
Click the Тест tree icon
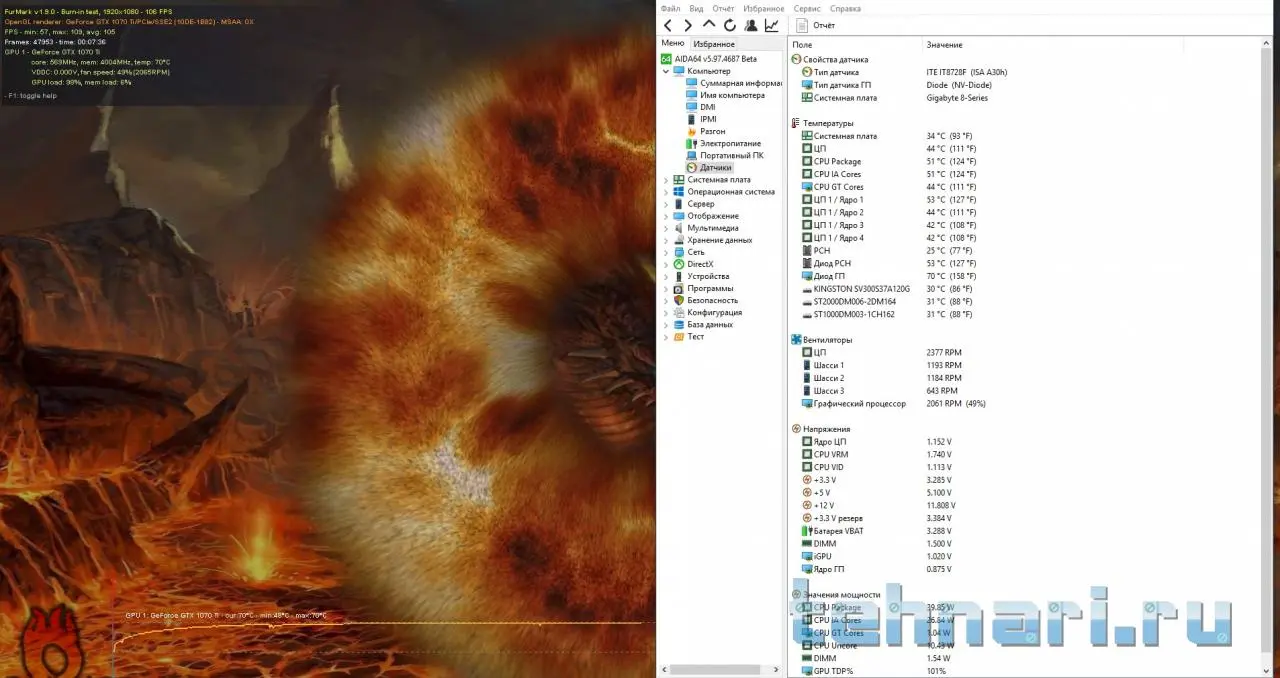(679, 336)
